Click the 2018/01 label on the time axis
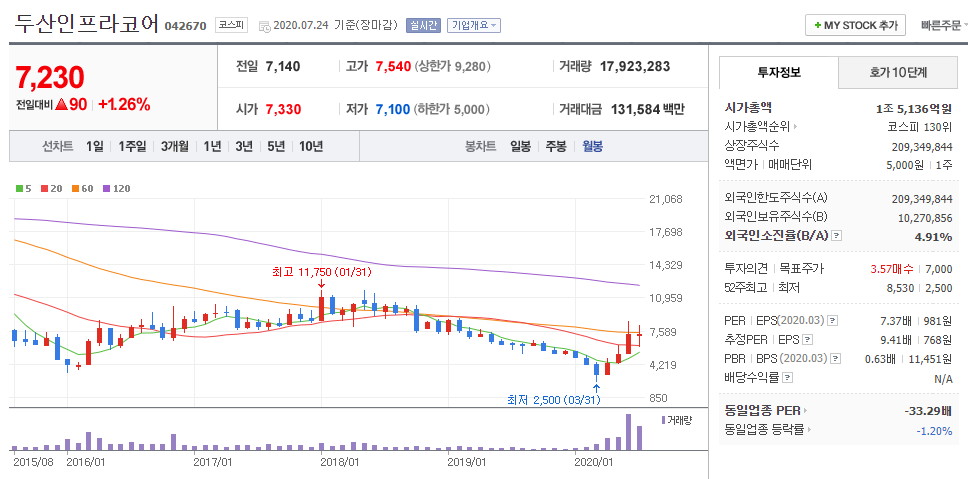Viewport: 968px width, 479px height. point(340,461)
